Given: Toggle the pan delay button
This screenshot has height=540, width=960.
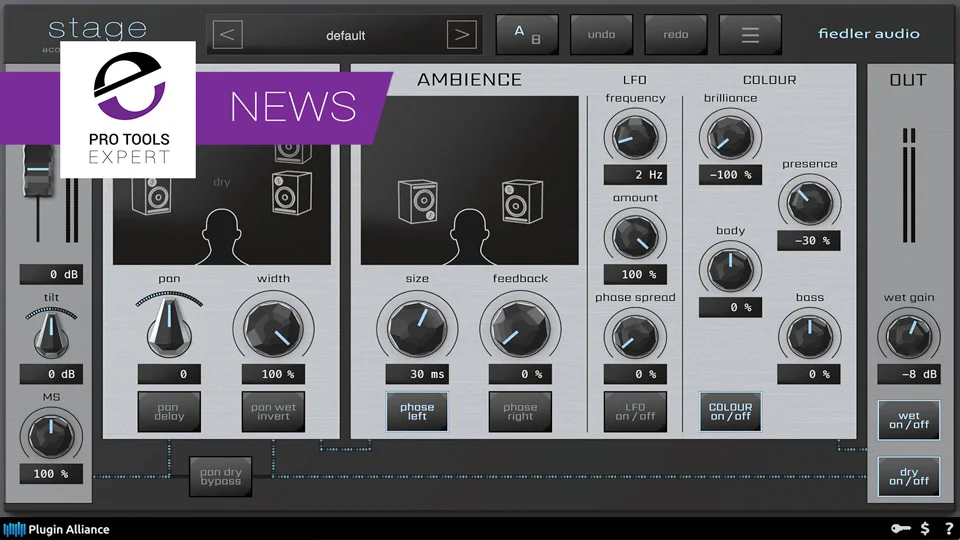Looking at the screenshot, I should (x=169, y=411).
